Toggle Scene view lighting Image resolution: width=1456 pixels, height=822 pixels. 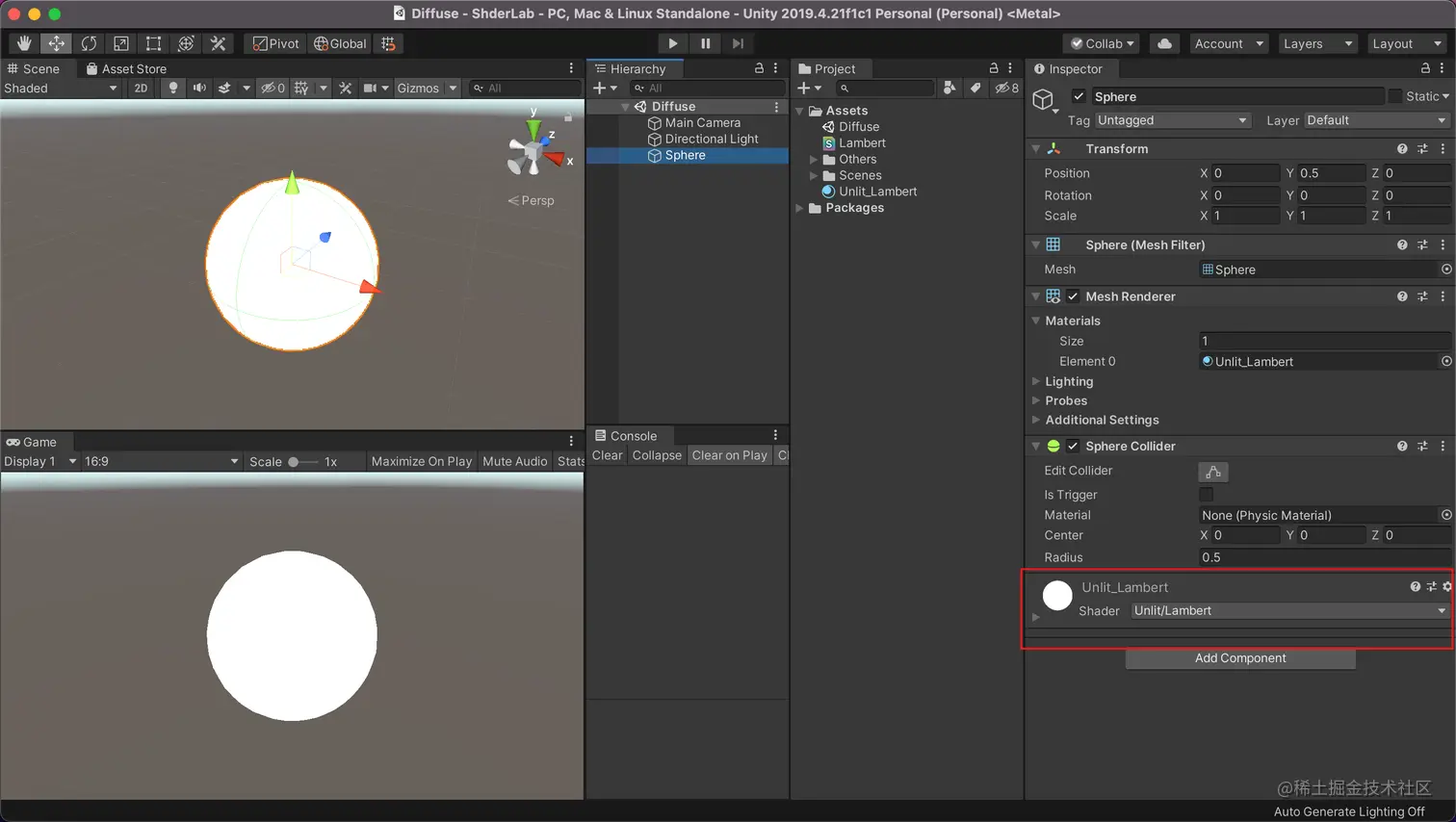173,88
